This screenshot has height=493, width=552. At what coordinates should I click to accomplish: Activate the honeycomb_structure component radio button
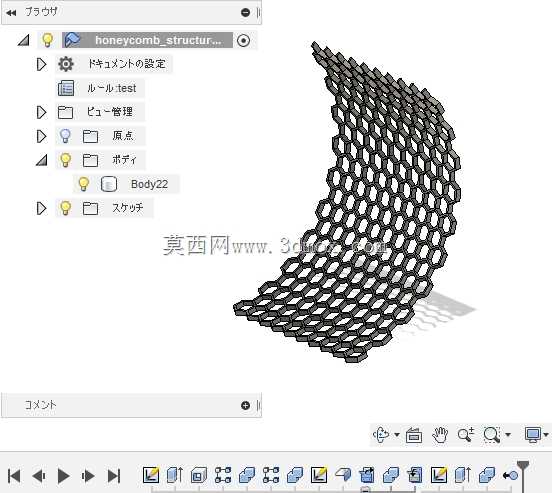(244, 40)
